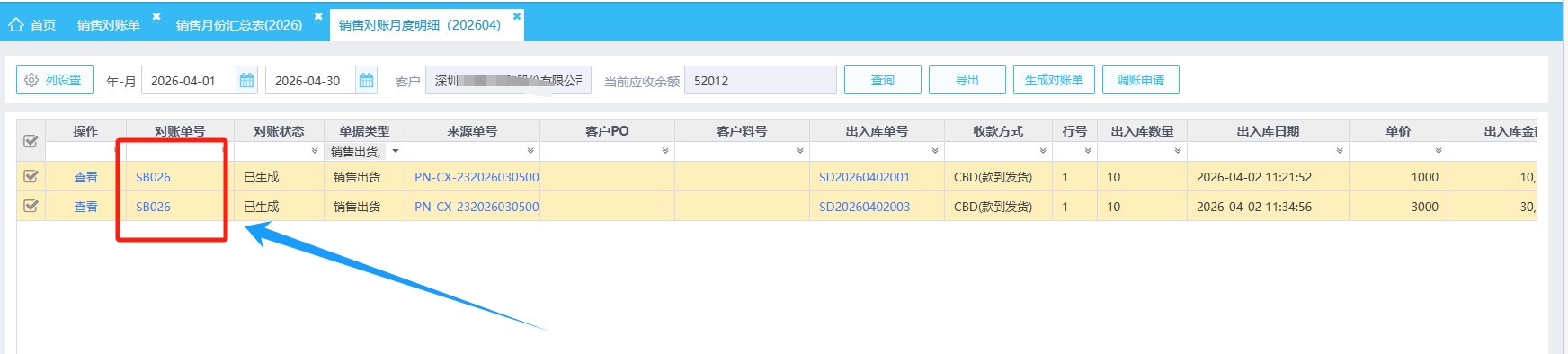The width and height of the screenshot is (1568, 354).
Task: Click the 出入库日期 column header
Action: pos(1268,131)
